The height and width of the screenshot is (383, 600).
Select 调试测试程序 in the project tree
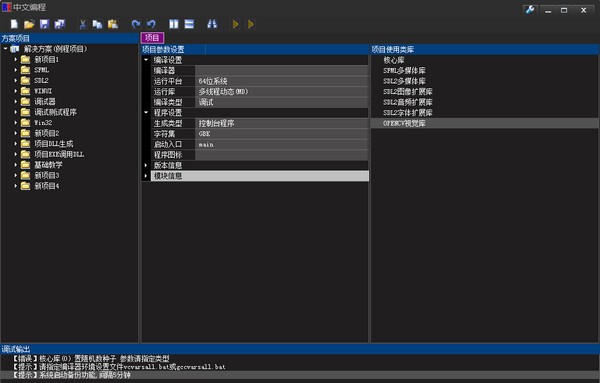(55, 112)
